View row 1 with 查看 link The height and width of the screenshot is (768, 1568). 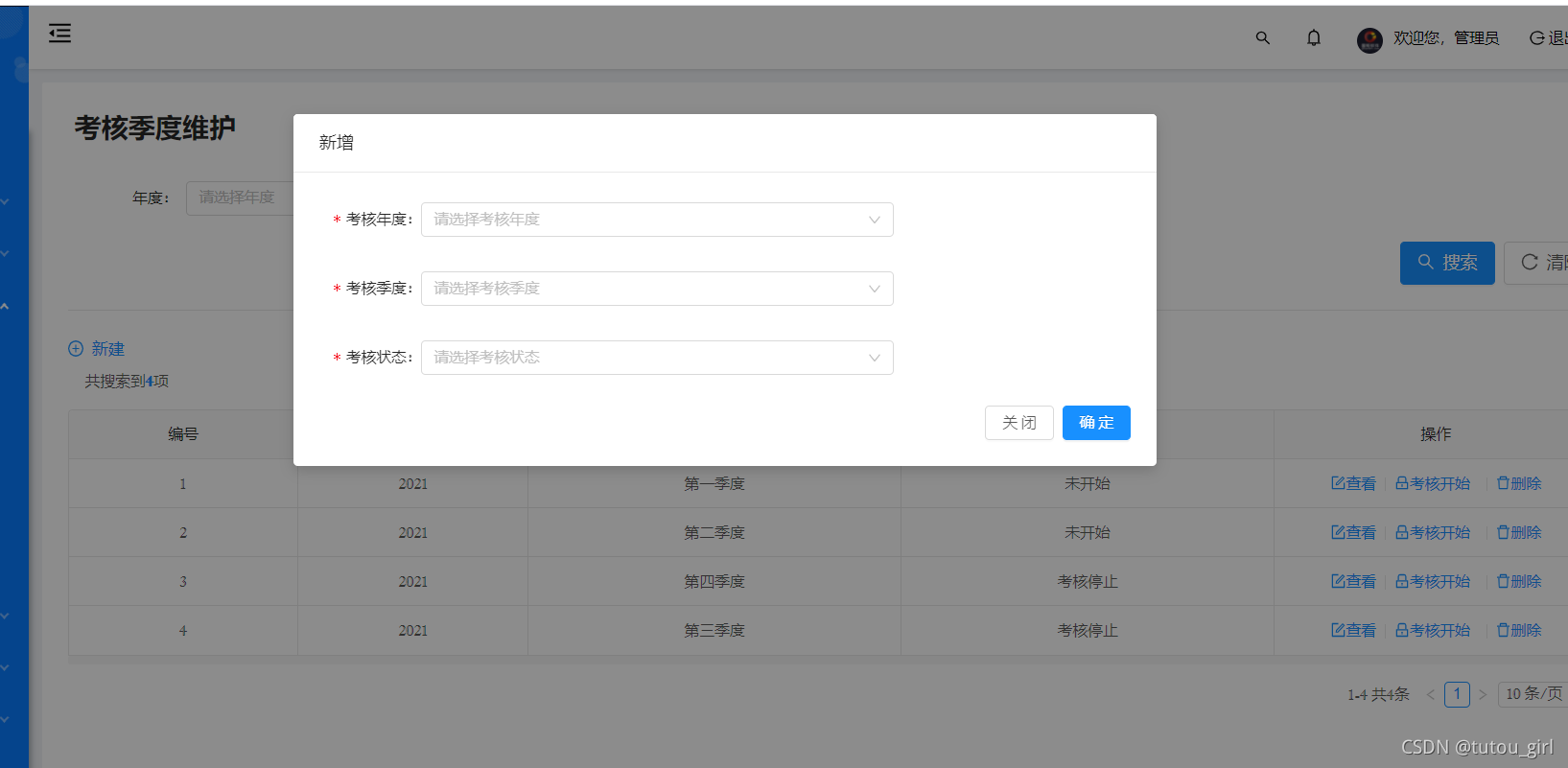point(1353,484)
